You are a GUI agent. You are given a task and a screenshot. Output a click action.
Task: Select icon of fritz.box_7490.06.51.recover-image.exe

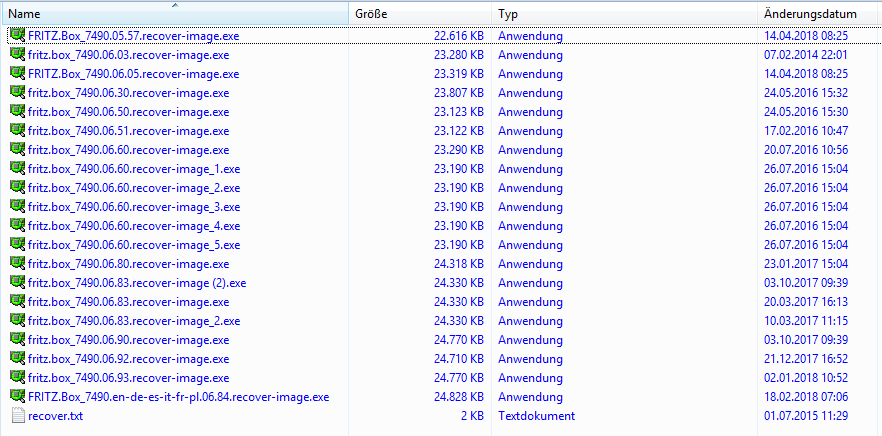pyautogui.click(x=18, y=131)
